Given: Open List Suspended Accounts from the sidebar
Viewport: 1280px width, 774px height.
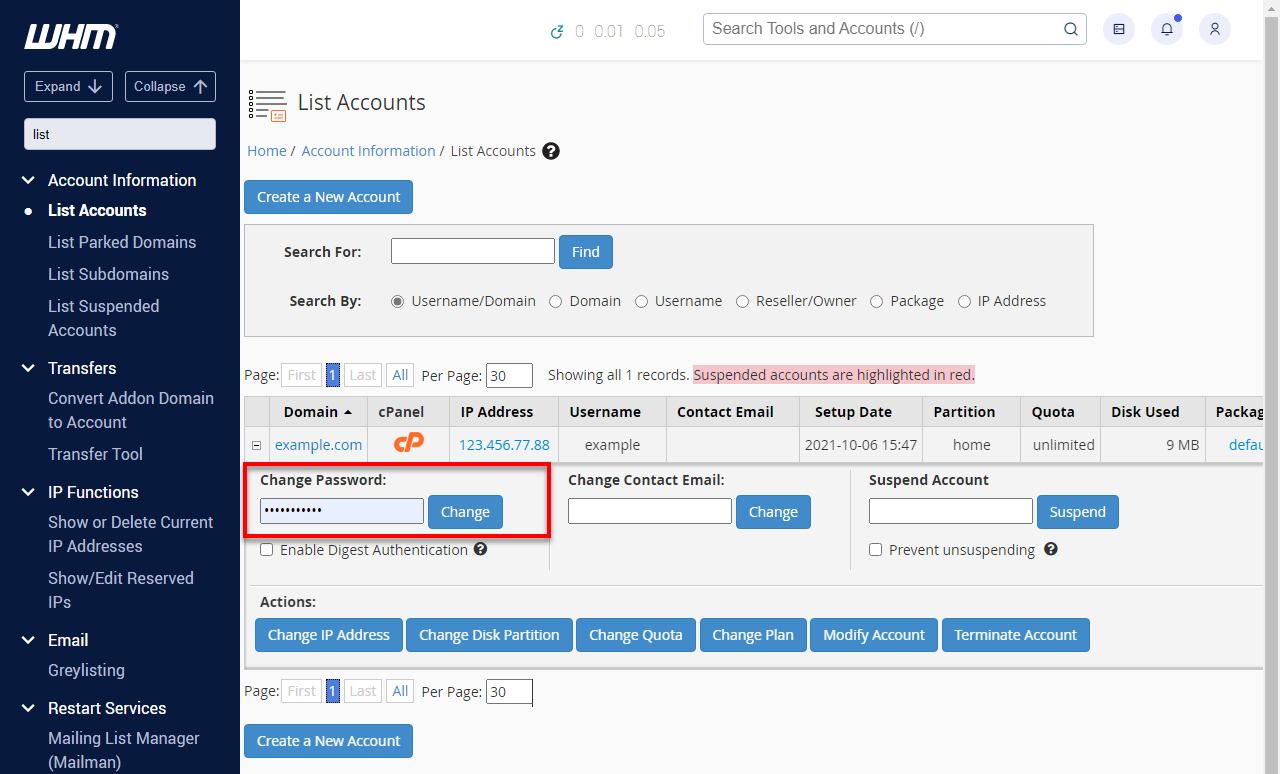Looking at the screenshot, I should coord(103,317).
